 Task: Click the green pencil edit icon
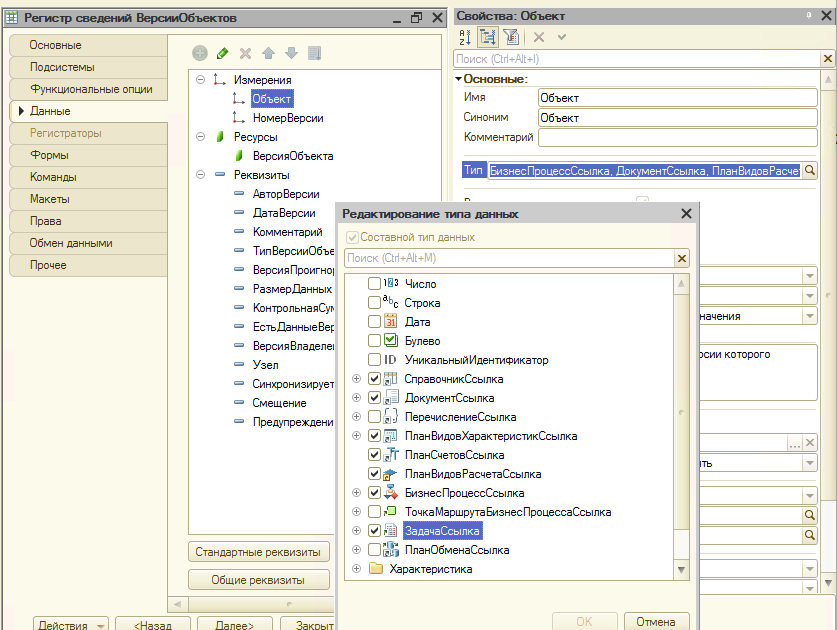(x=222, y=53)
